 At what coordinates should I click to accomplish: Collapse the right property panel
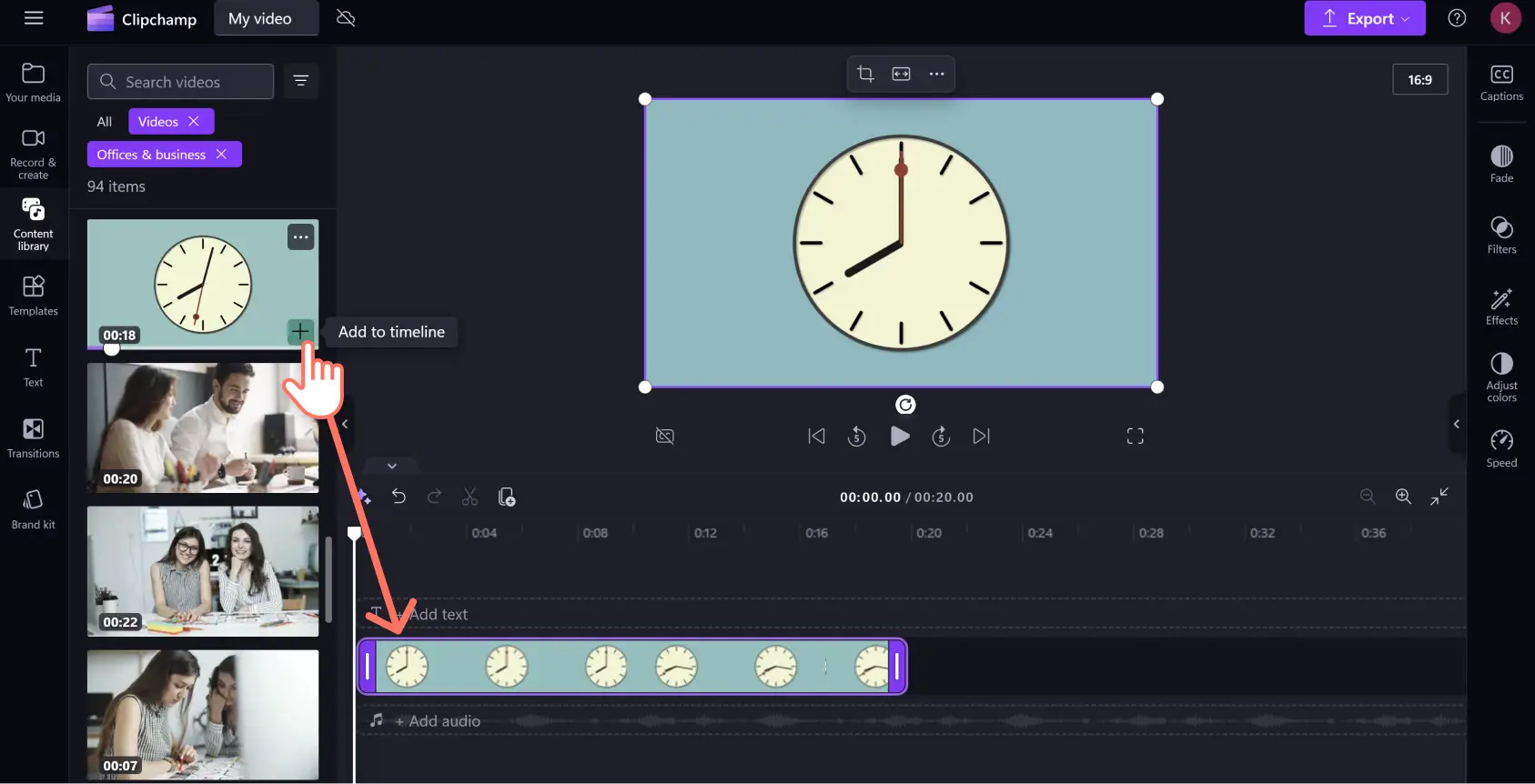(x=1457, y=424)
